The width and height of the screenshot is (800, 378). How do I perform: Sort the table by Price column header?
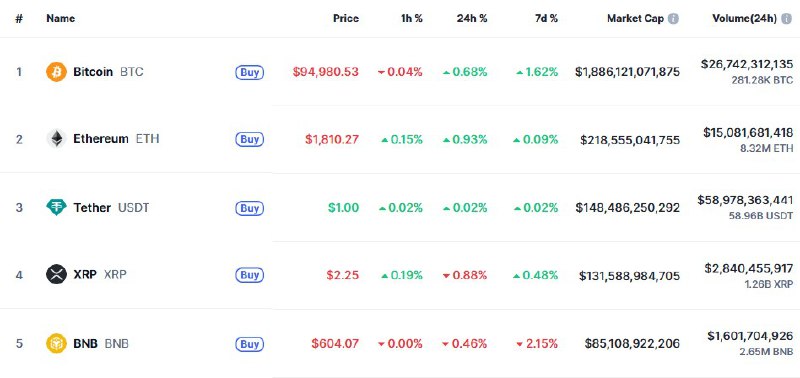[346, 18]
